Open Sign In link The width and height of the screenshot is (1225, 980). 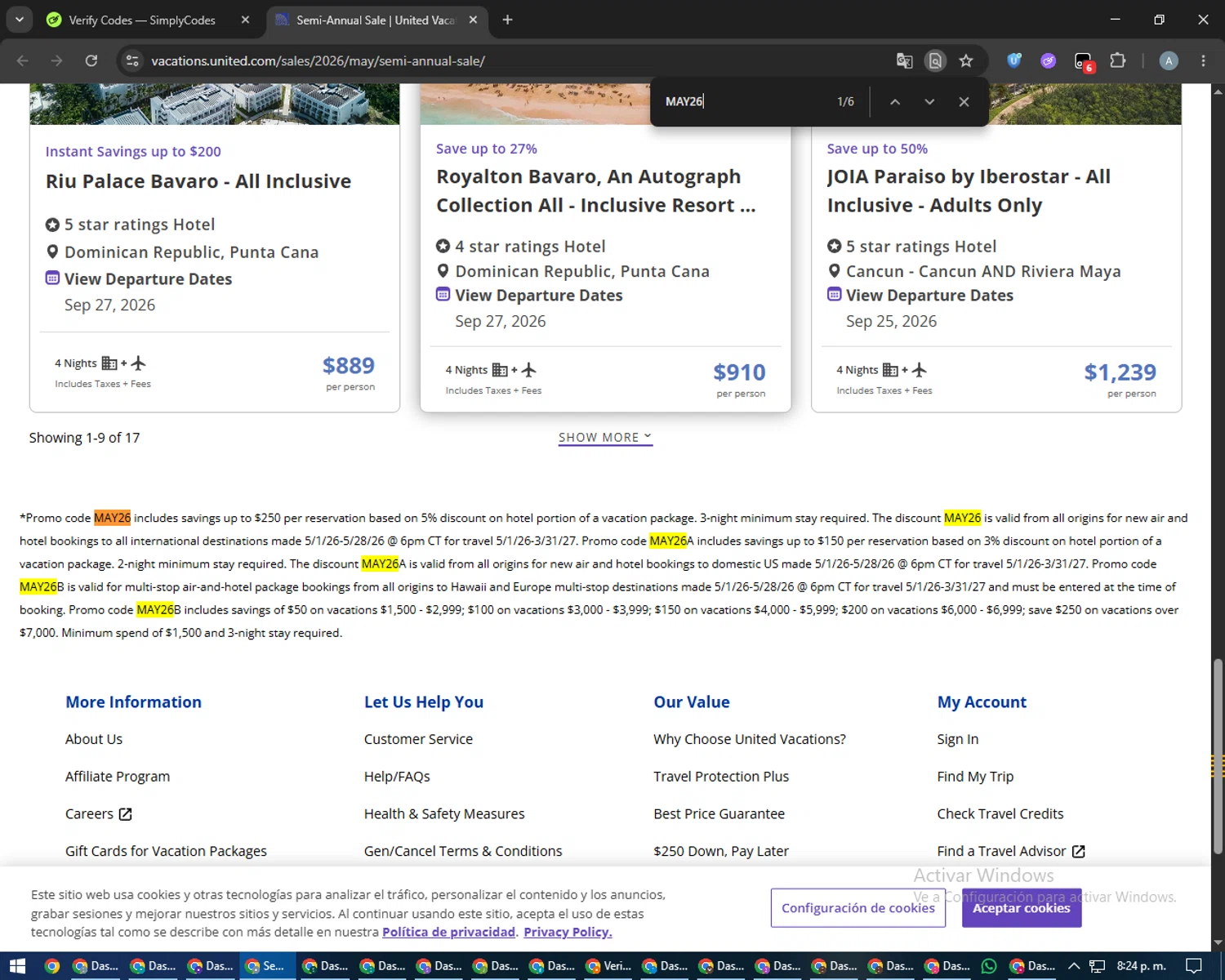(x=958, y=739)
